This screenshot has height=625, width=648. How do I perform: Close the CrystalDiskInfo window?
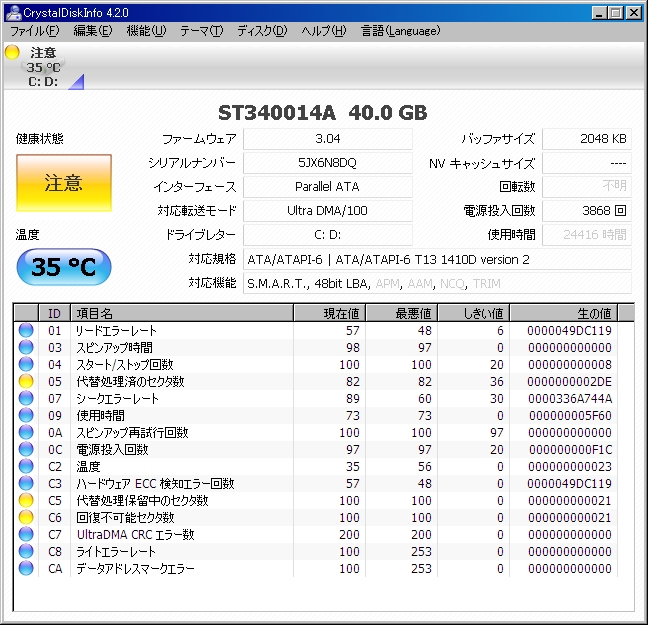[634, 13]
